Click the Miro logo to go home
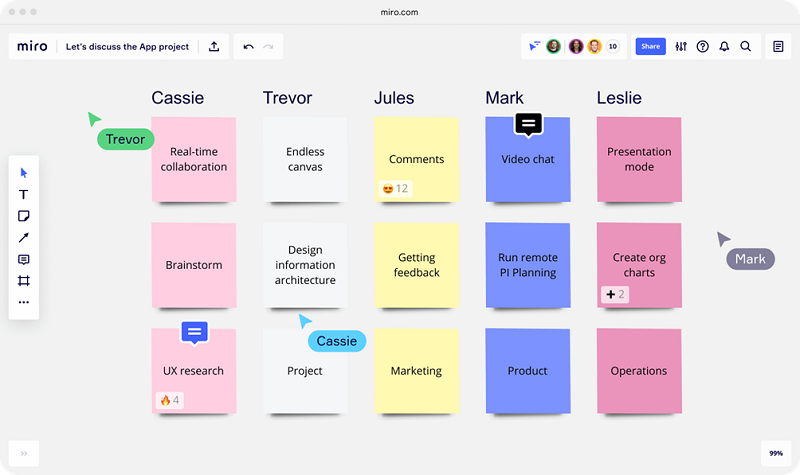The height and width of the screenshot is (475, 800). (x=32, y=47)
